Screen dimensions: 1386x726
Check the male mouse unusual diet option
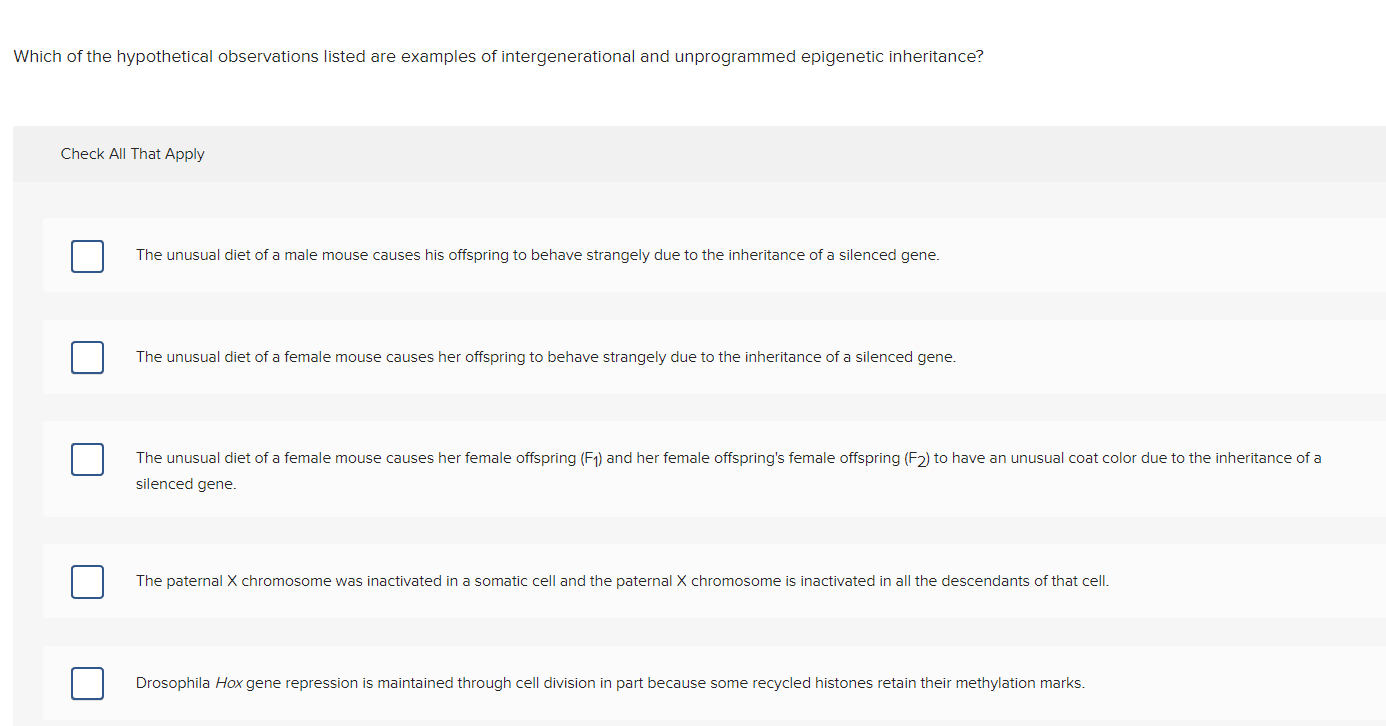click(87, 255)
